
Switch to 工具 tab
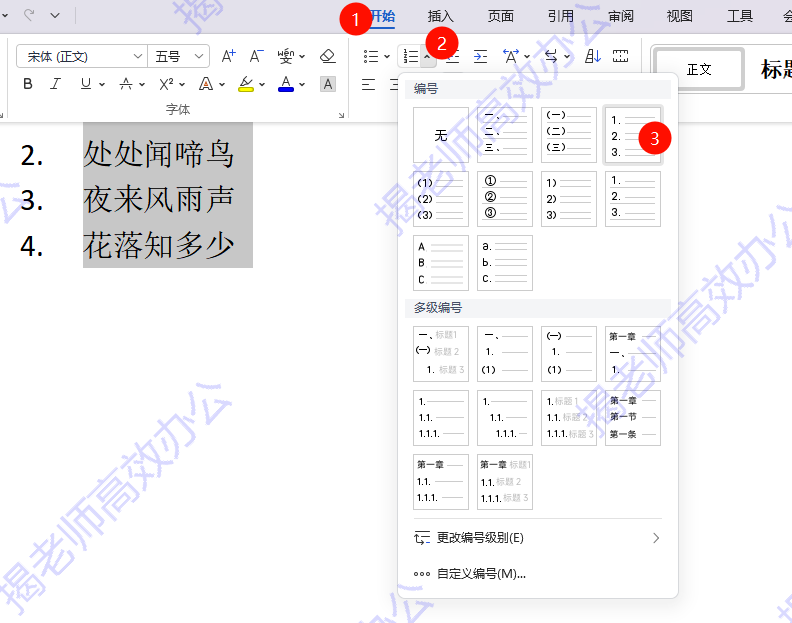[x=740, y=16]
